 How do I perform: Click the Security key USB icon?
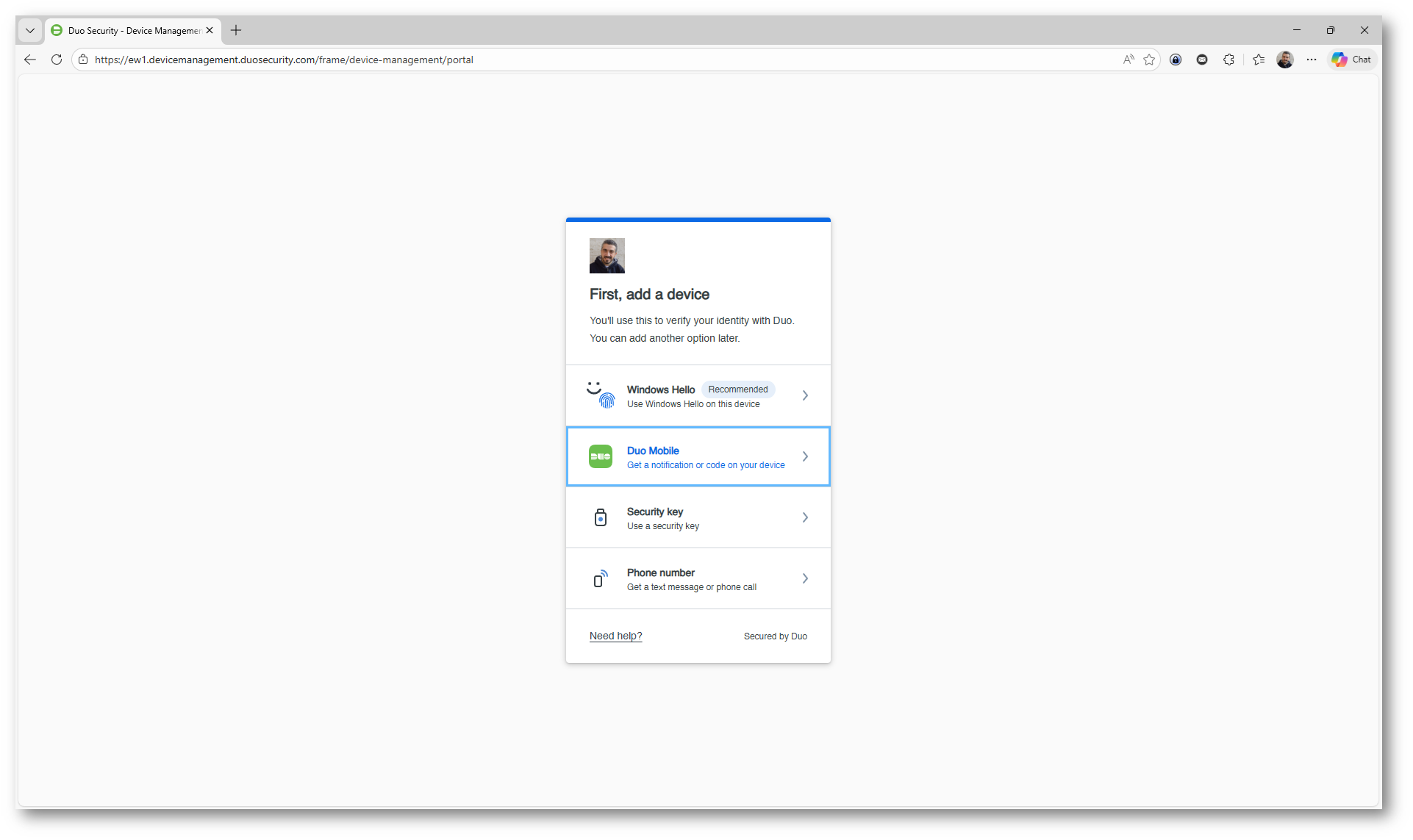[x=601, y=517]
